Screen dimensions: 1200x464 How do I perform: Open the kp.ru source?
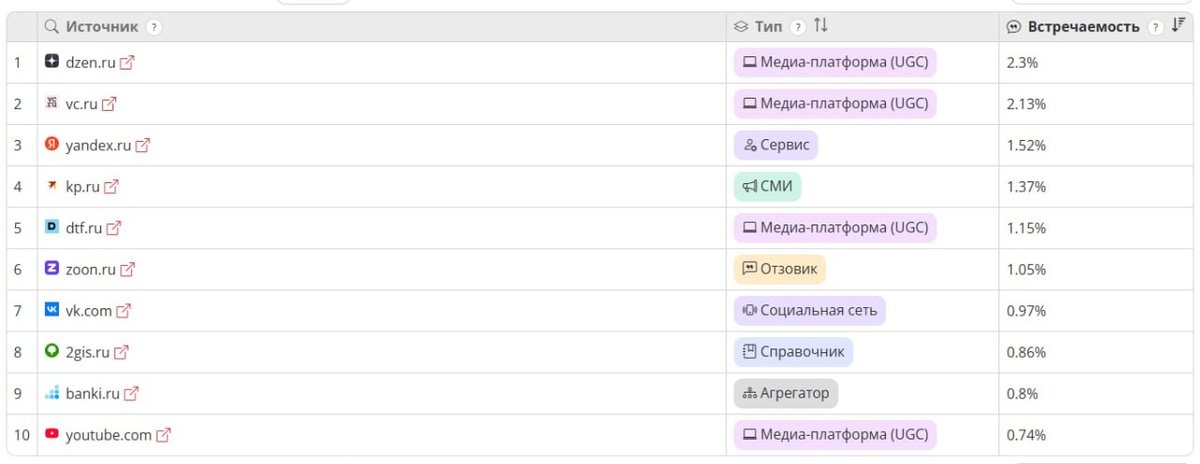coord(82,186)
